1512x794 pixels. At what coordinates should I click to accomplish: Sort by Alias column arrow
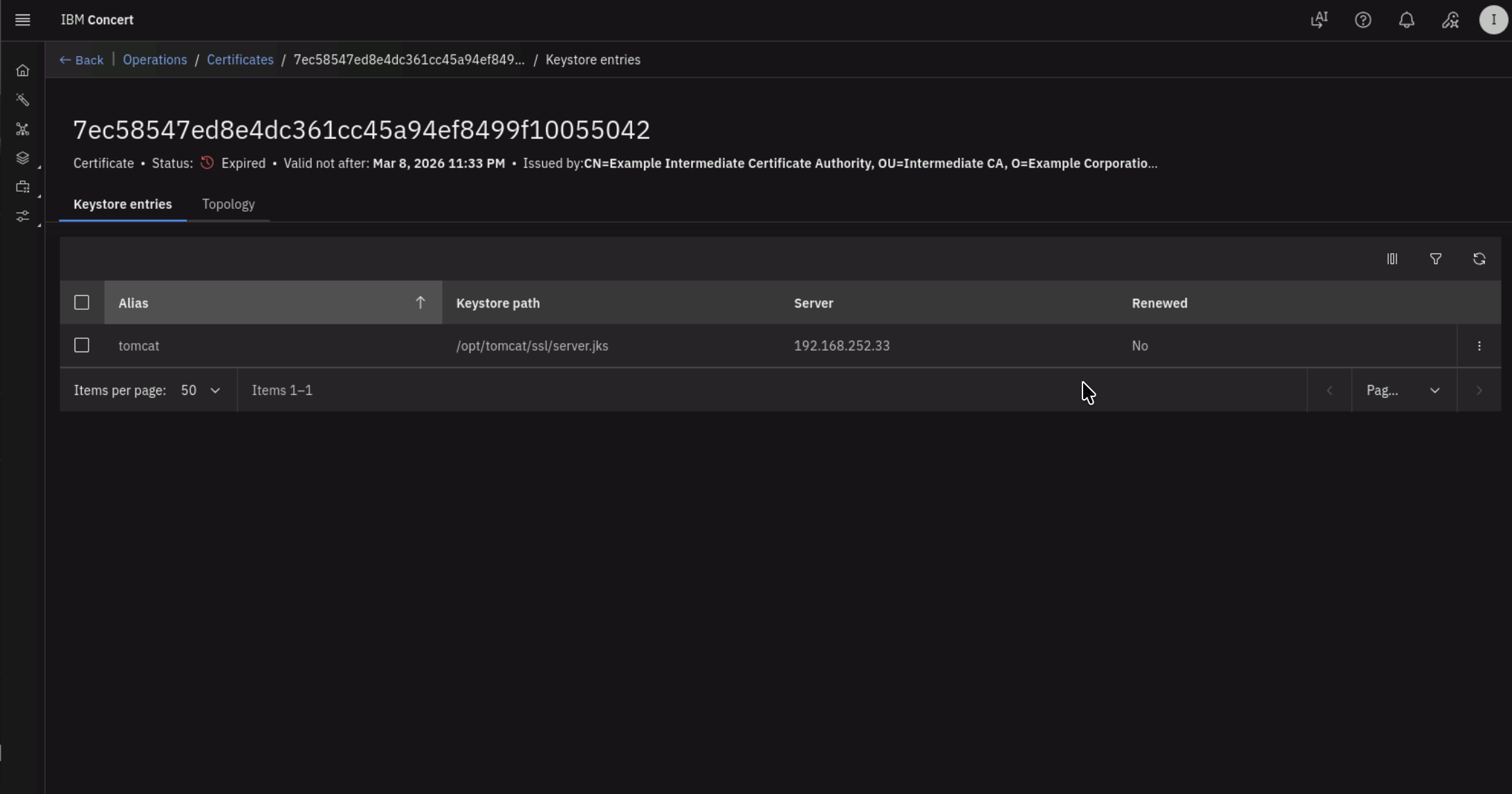420,302
